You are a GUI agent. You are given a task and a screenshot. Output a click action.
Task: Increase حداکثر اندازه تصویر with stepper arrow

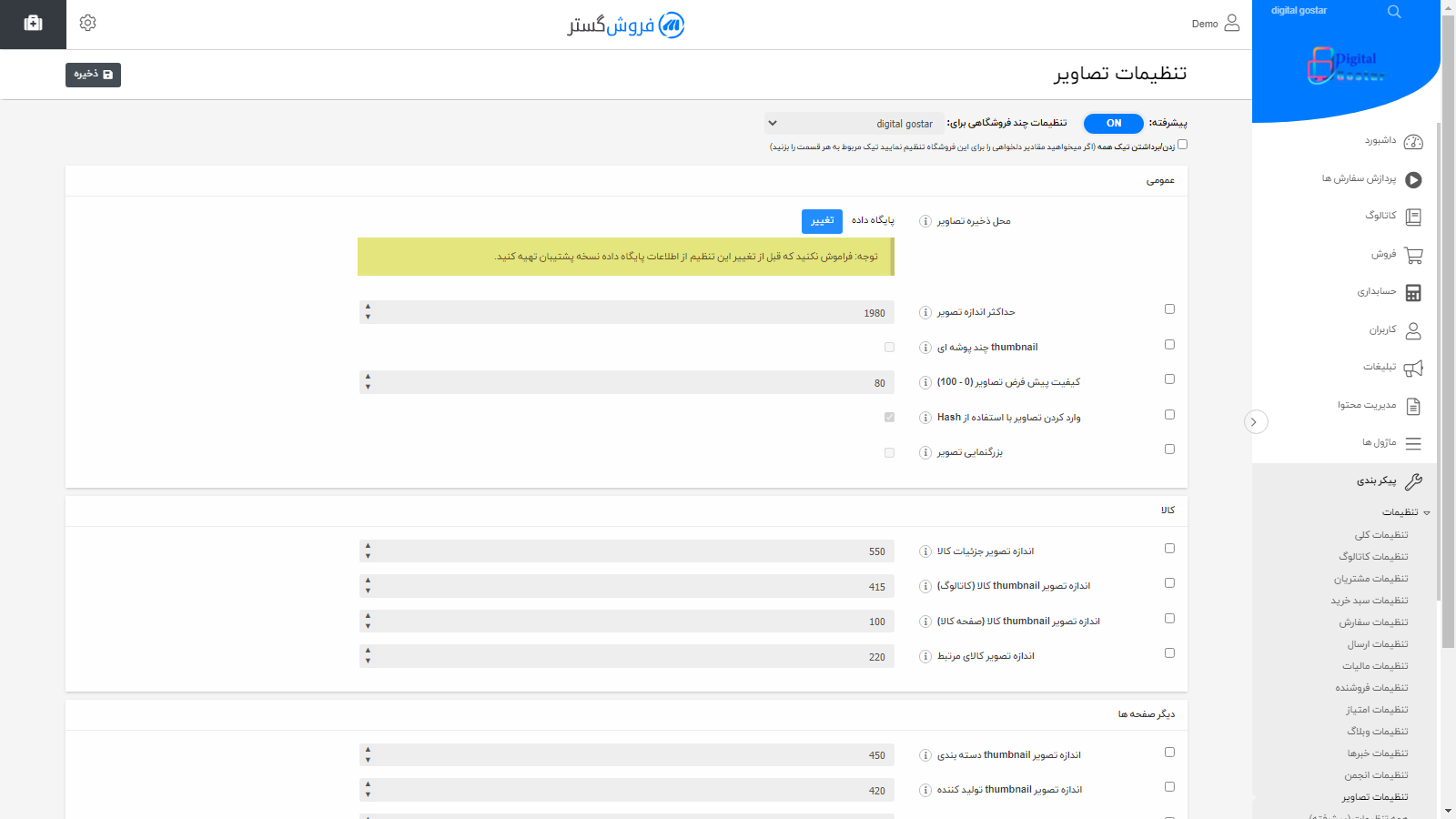368,307
